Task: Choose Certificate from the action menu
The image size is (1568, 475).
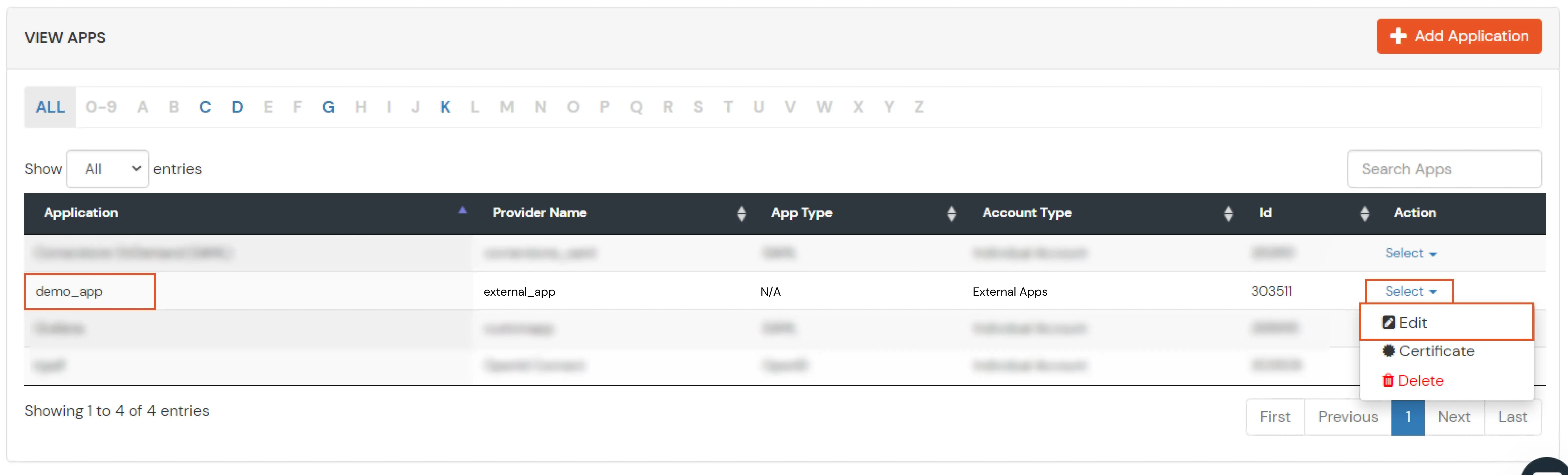Action: 1436,351
